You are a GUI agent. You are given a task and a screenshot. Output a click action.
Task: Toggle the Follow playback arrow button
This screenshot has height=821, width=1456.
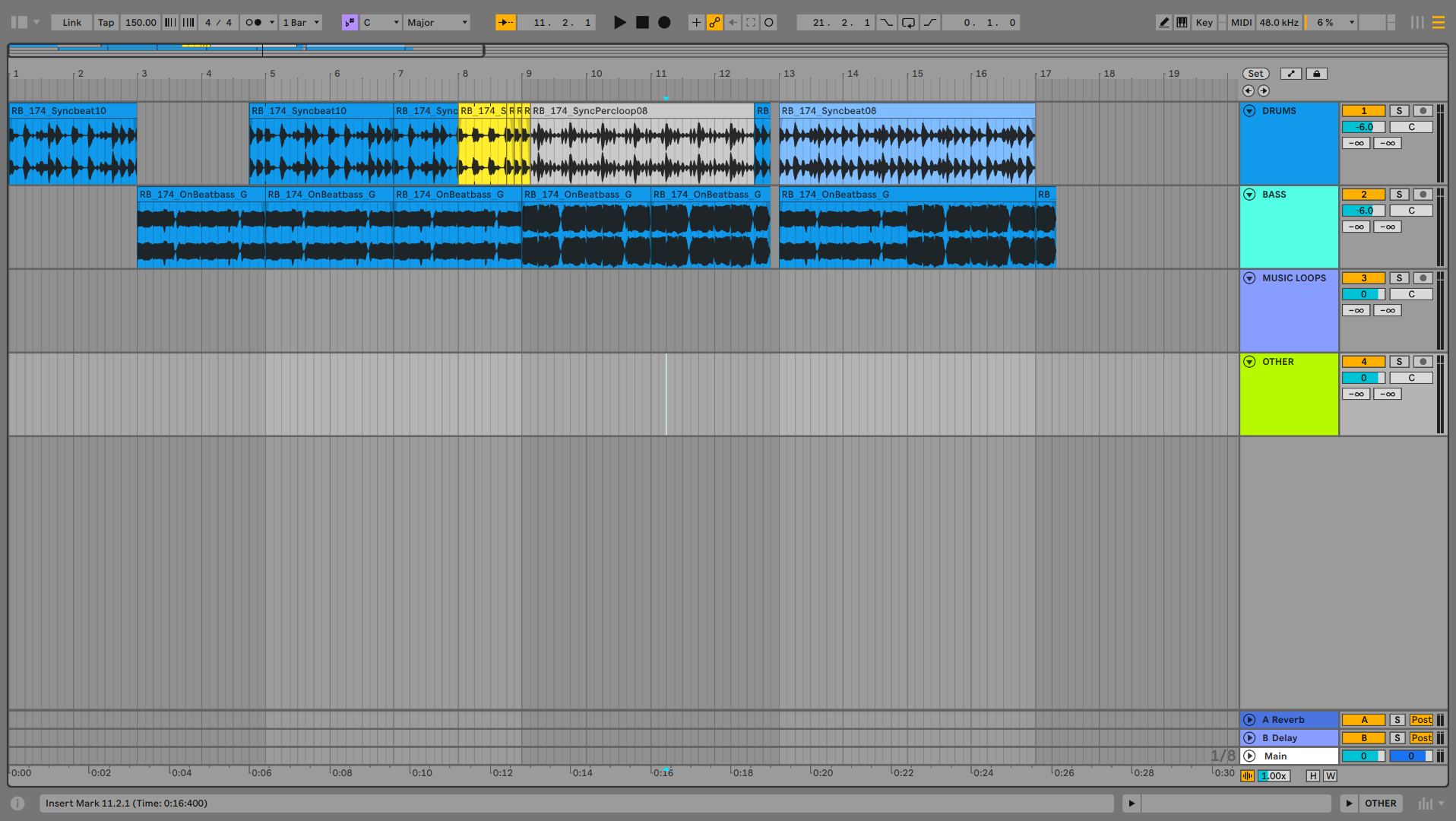pos(505,23)
